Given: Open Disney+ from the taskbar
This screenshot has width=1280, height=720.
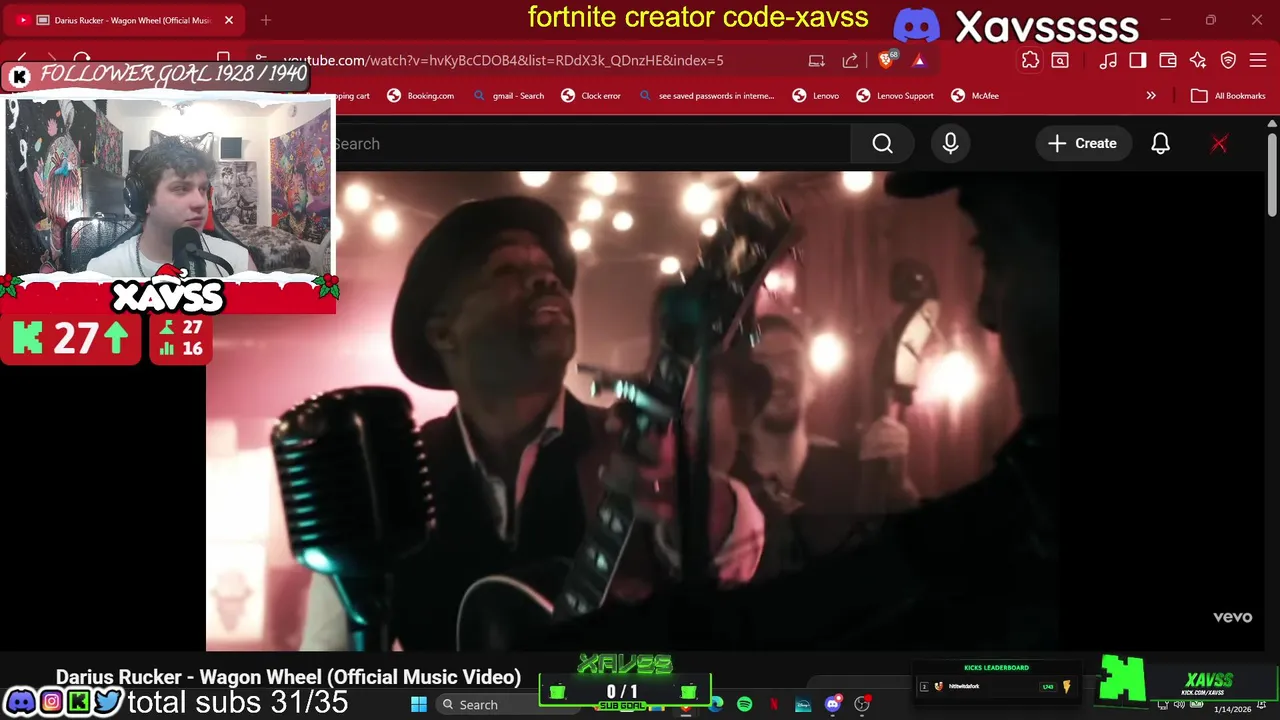Looking at the screenshot, I should point(803,705).
